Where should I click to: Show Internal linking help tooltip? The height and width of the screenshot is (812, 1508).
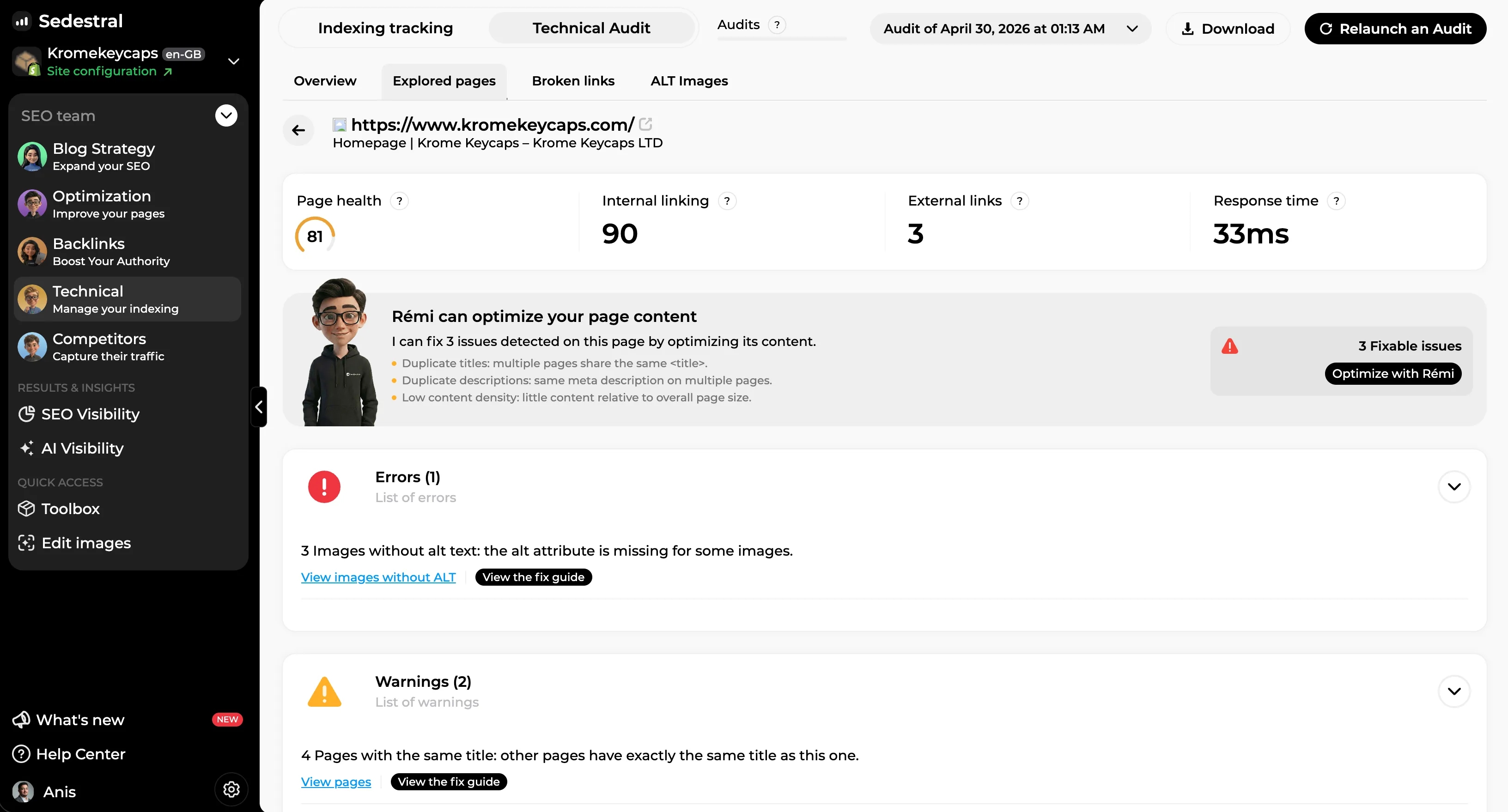pyautogui.click(x=727, y=201)
